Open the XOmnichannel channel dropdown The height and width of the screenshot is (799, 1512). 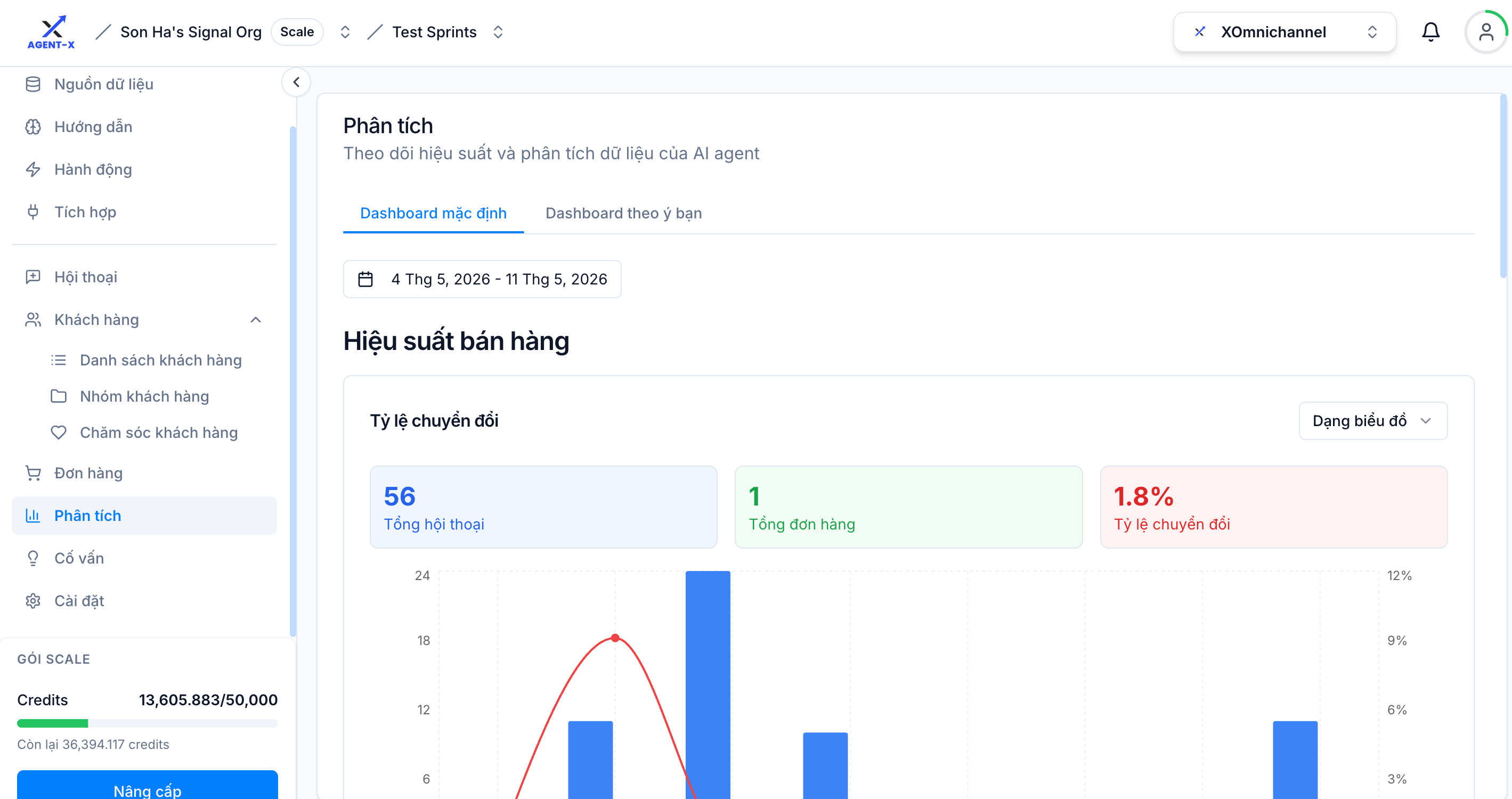point(1285,31)
